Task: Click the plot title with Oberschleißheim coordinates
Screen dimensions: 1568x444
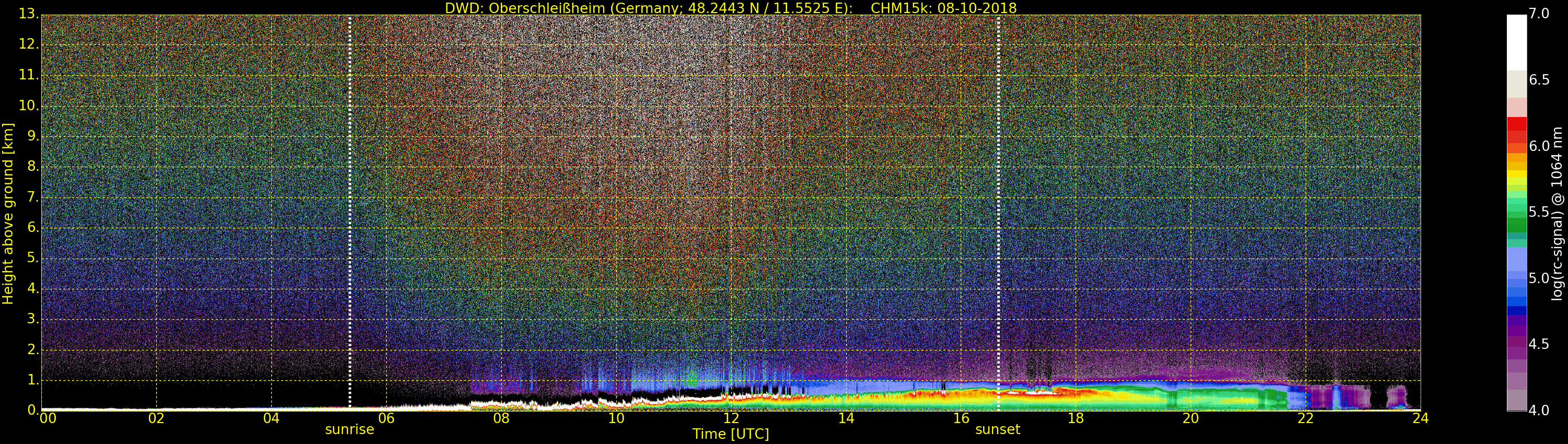Action: tap(731, 8)
